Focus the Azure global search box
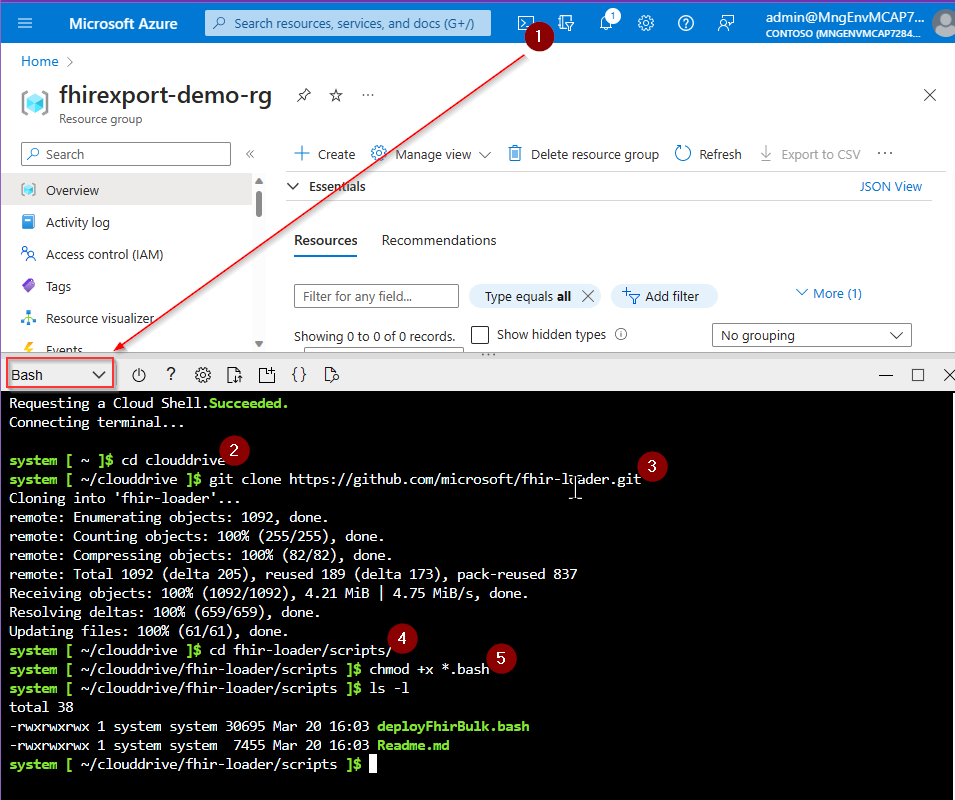This screenshot has width=955, height=800. (x=348, y=23)
